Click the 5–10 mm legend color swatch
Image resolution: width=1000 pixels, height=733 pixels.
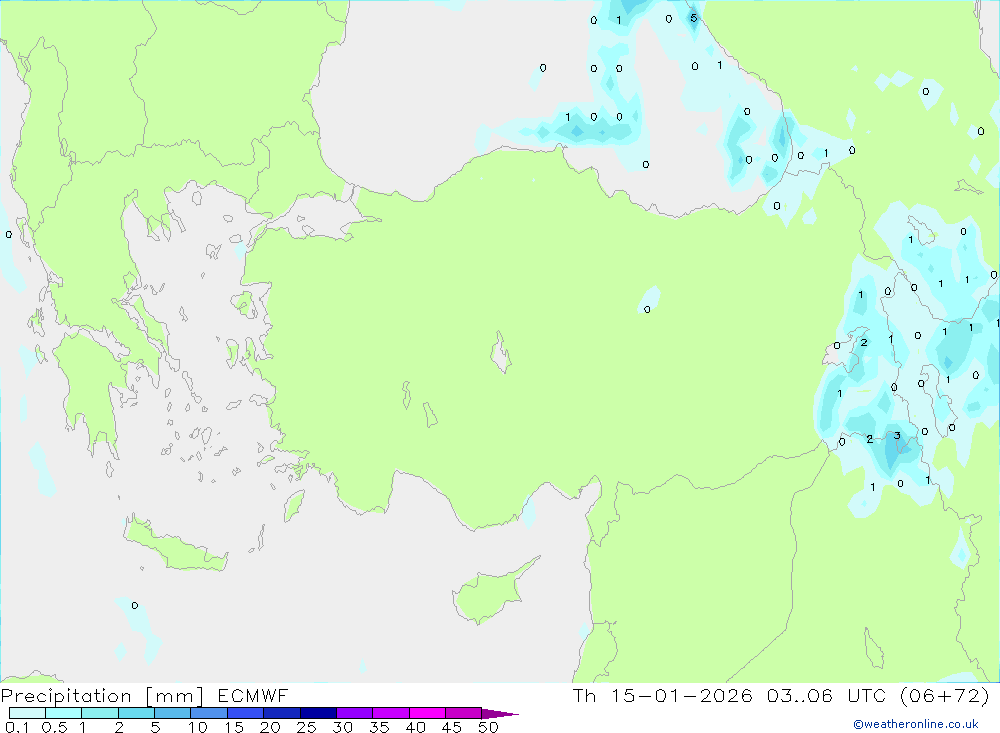coord(172,713)
